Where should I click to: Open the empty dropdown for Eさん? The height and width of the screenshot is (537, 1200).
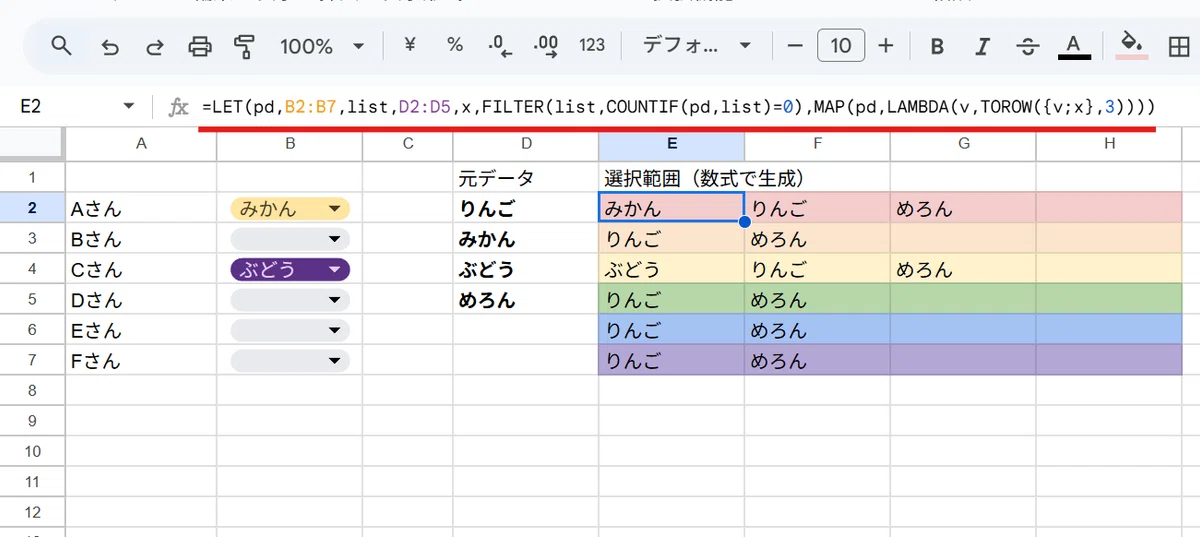[290, 330]
